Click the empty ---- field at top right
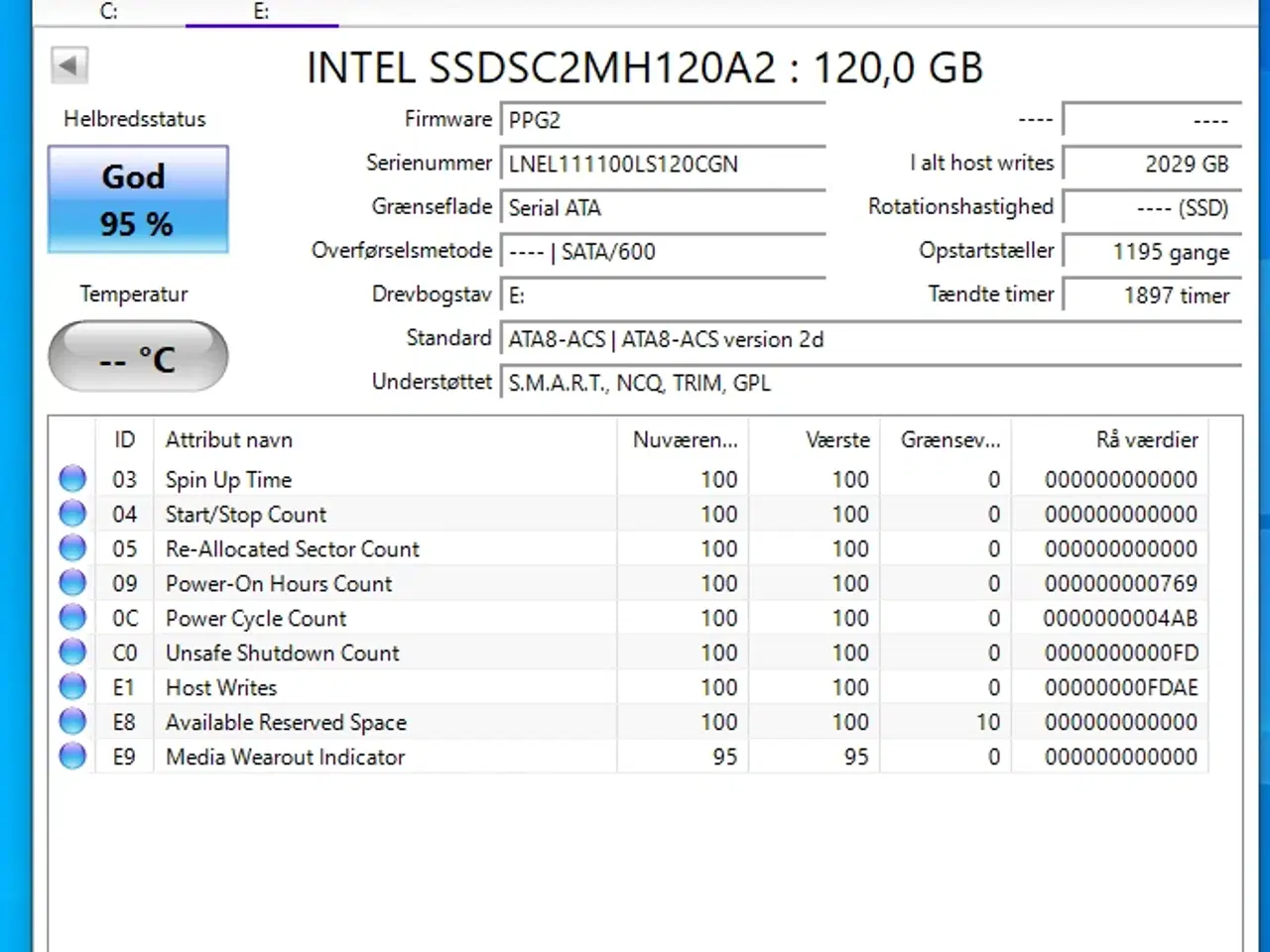 pos(1152,120)
